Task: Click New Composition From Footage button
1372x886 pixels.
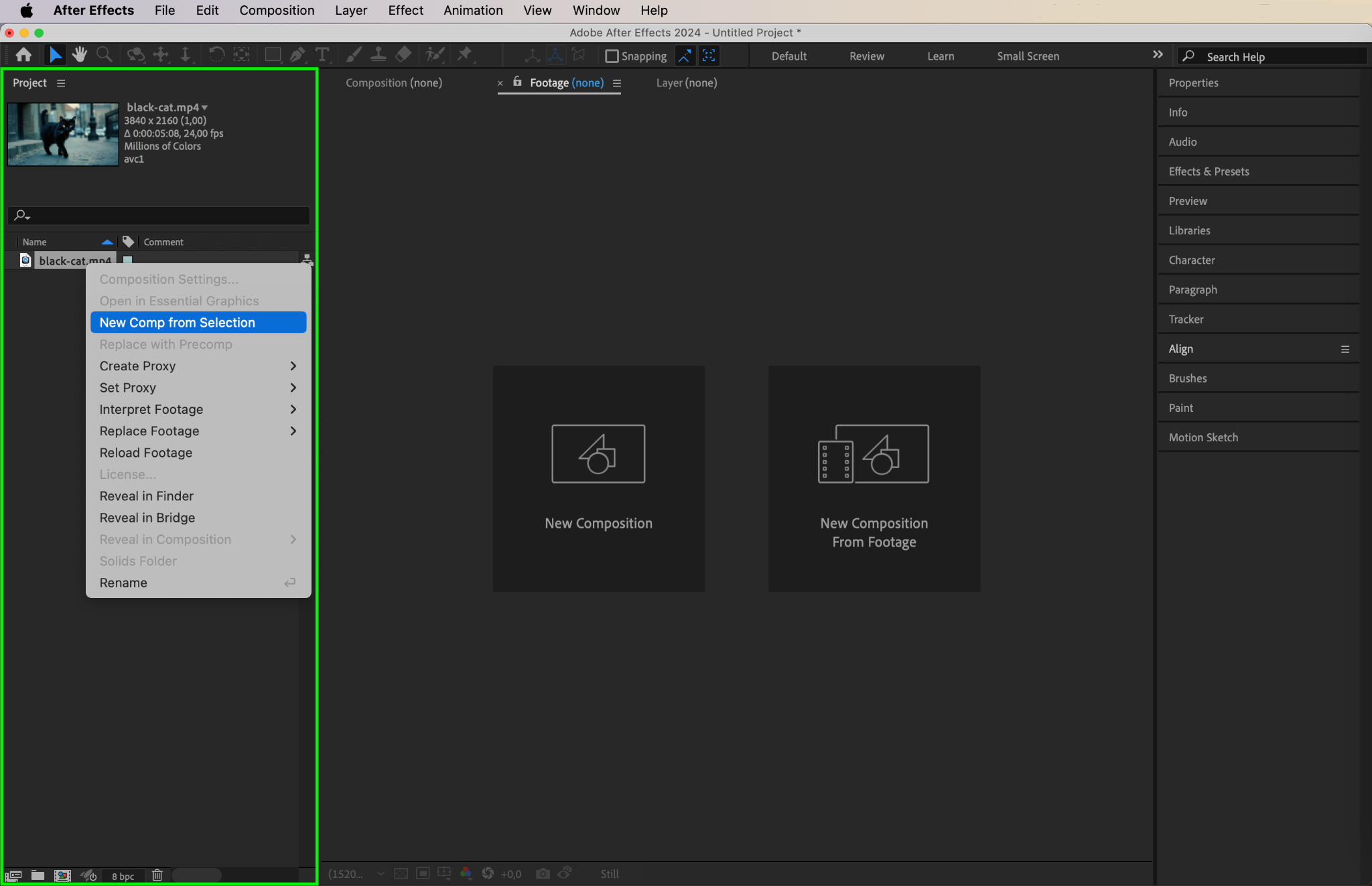Action: [874, 478]
